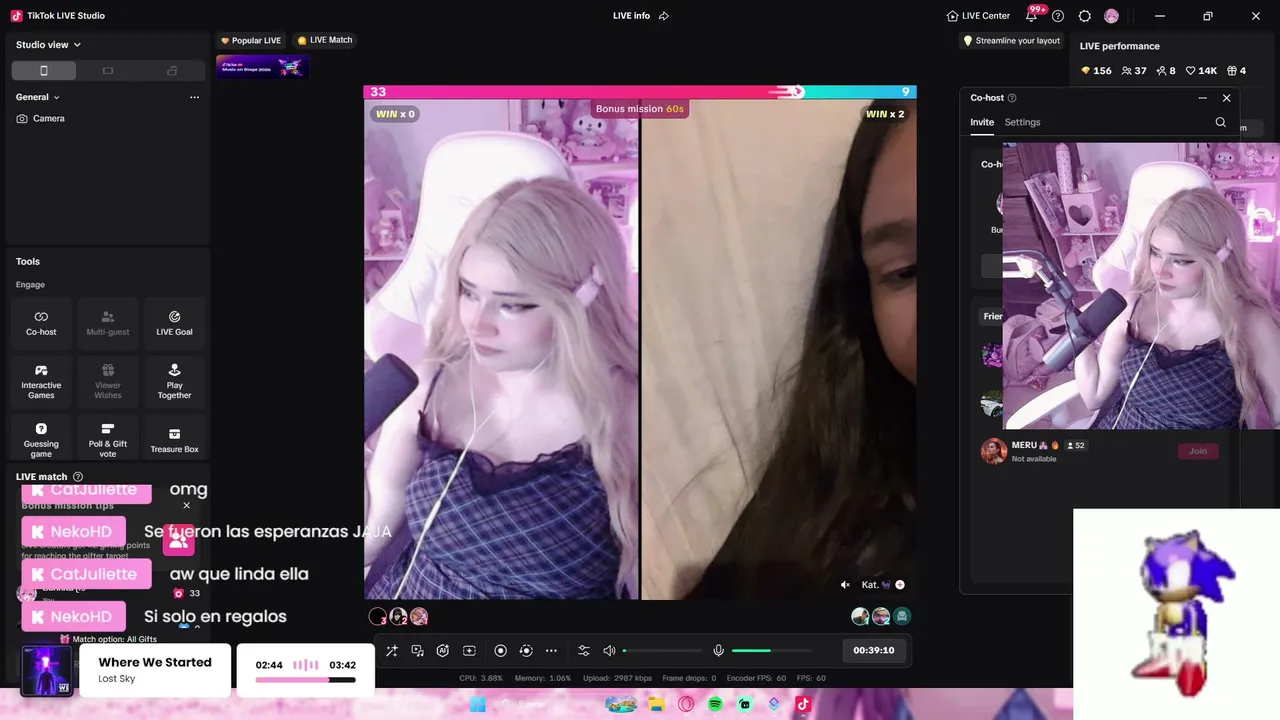Click Streamline your layout tip

1011,41
